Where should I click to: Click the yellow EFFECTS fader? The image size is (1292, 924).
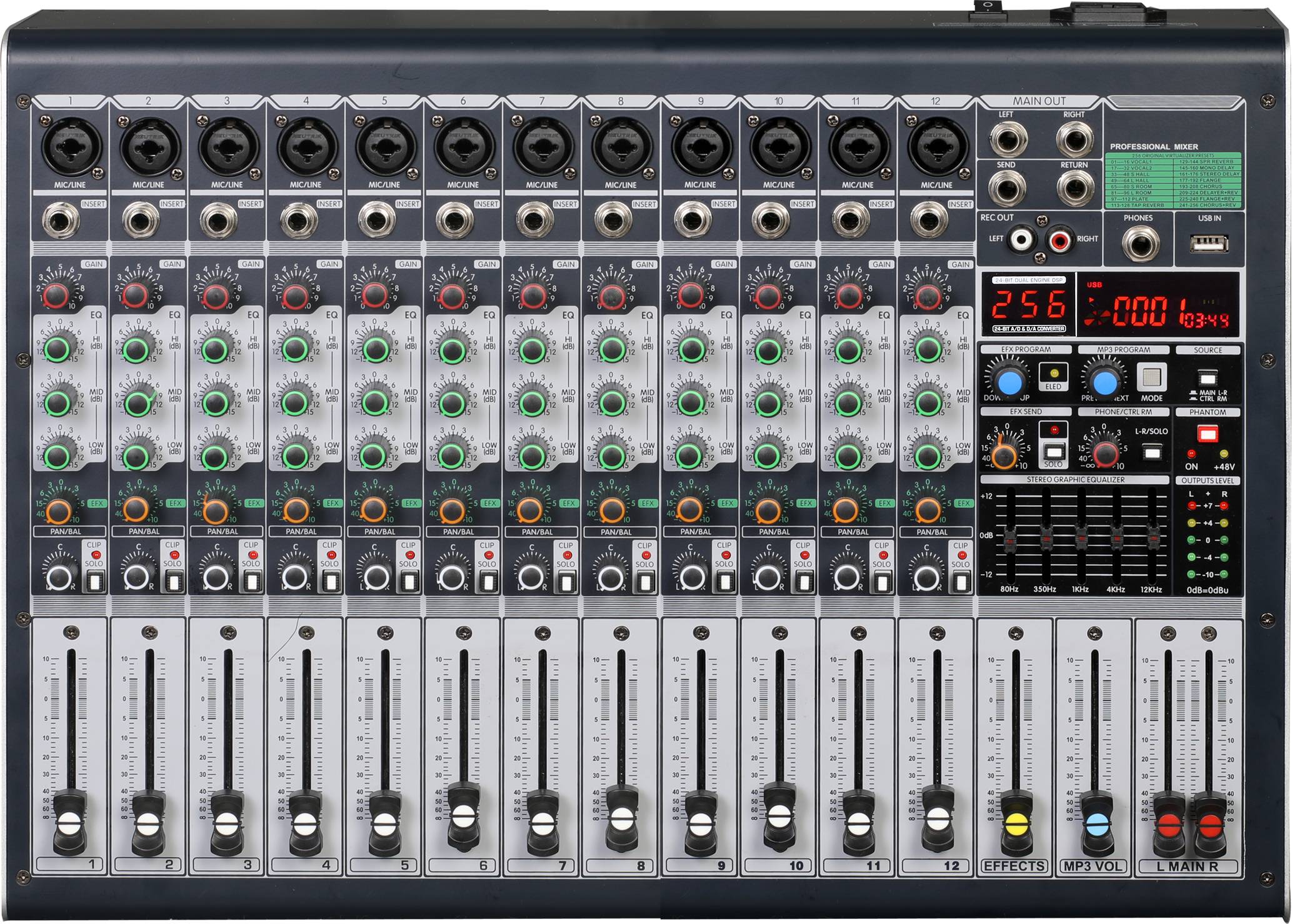tap(1016, 823)
